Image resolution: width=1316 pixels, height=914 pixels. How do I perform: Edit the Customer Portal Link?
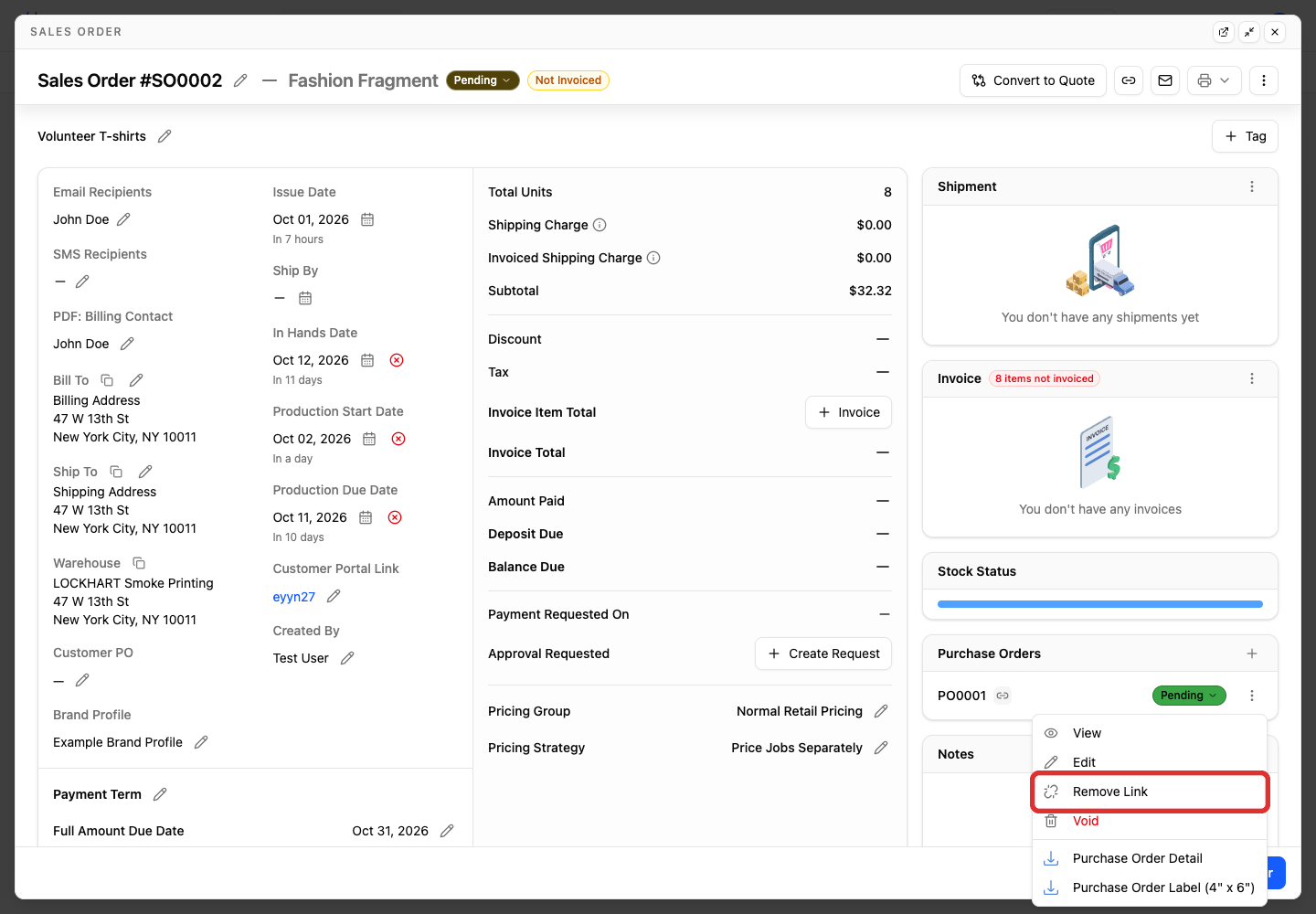[x=334, y=596]
